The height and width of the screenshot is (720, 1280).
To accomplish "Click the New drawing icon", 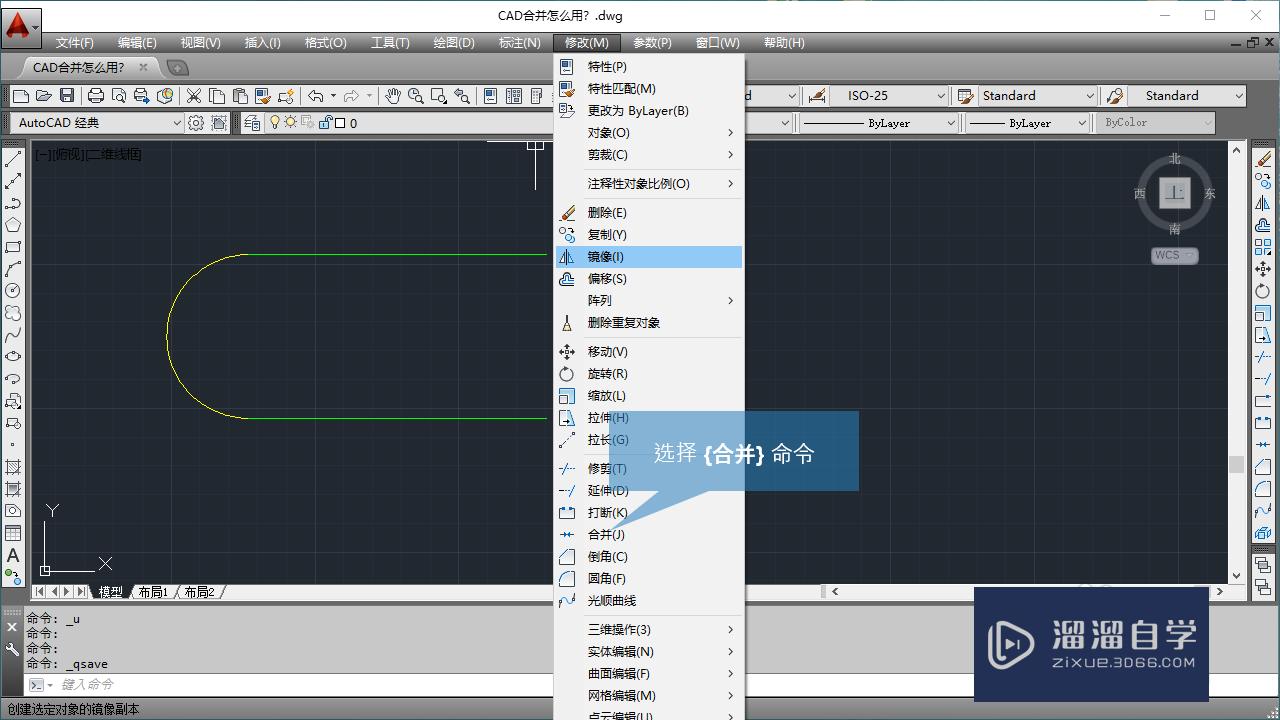I will click(x=21, y=96).
